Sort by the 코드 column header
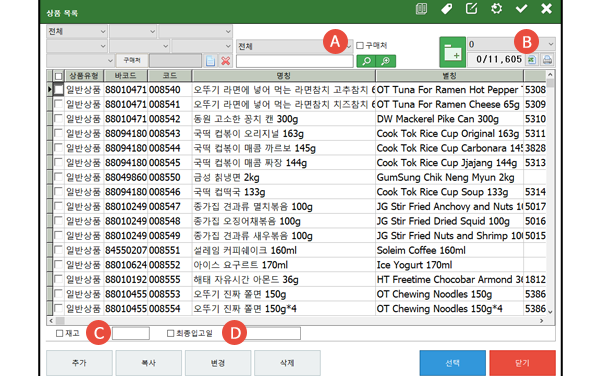Screen dimensions: 599x376 coord(170,76)
